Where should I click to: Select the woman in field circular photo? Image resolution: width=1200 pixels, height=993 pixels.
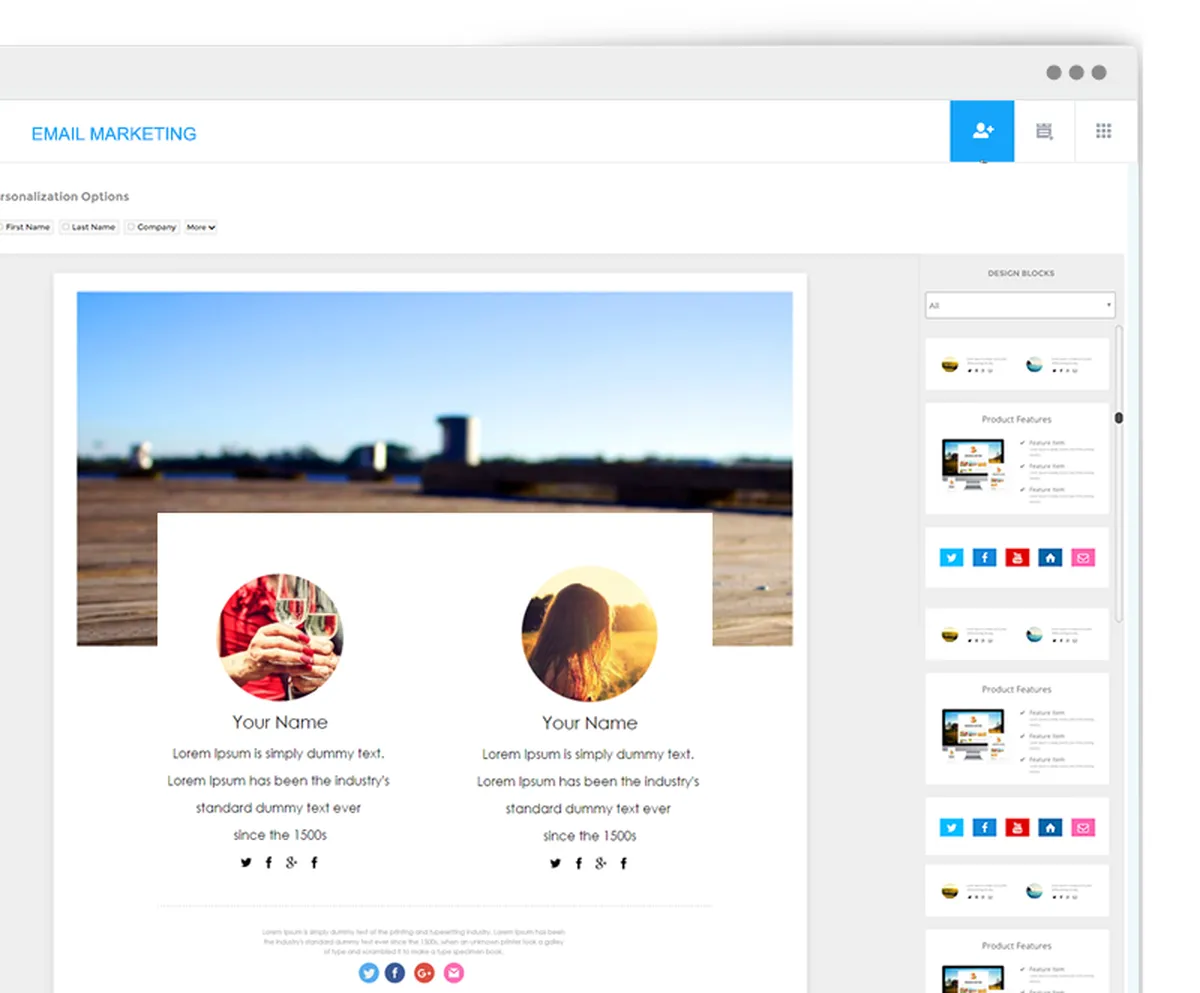click(x=589, y=634)
